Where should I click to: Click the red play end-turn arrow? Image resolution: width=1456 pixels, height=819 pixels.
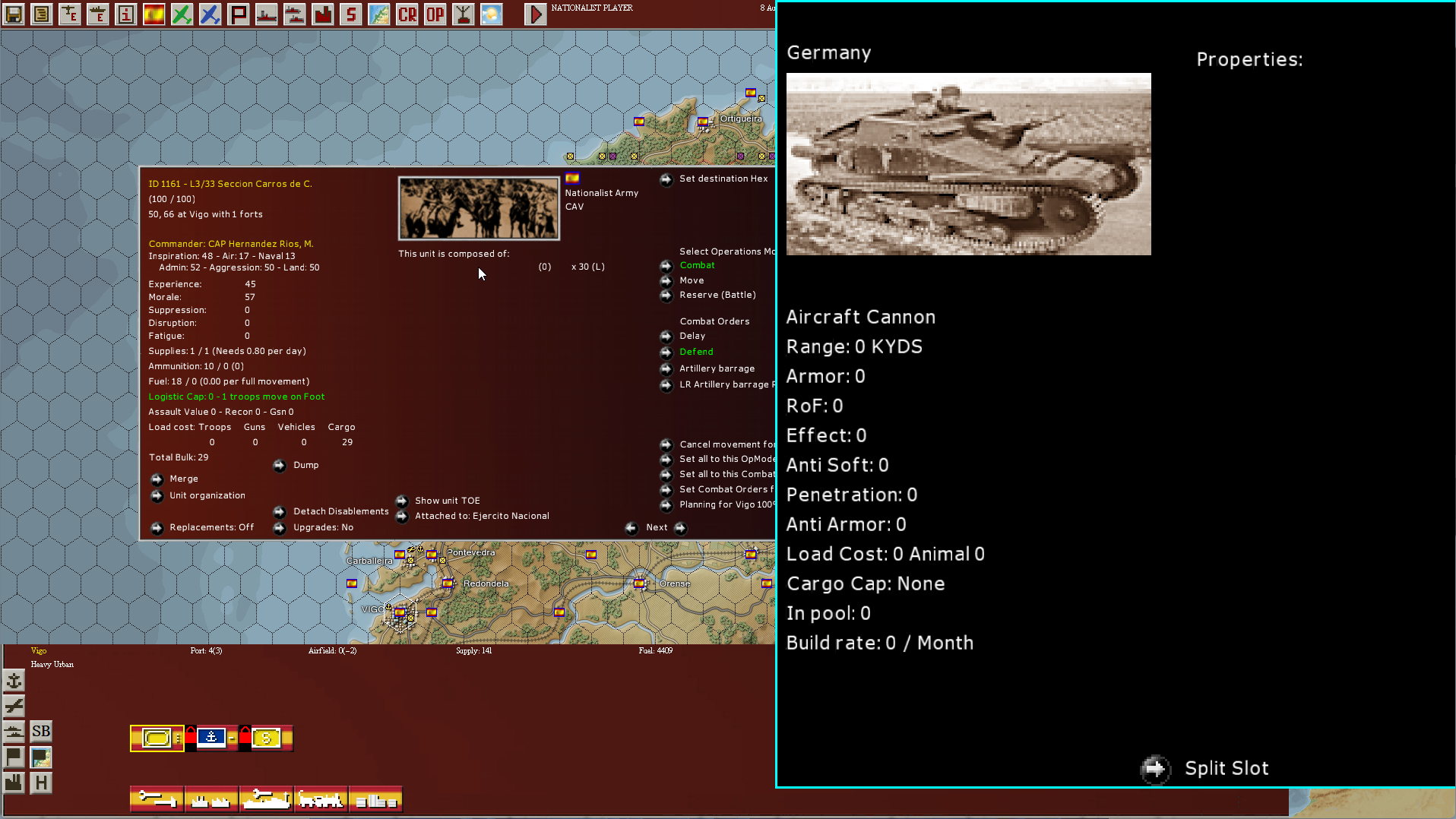536,14
